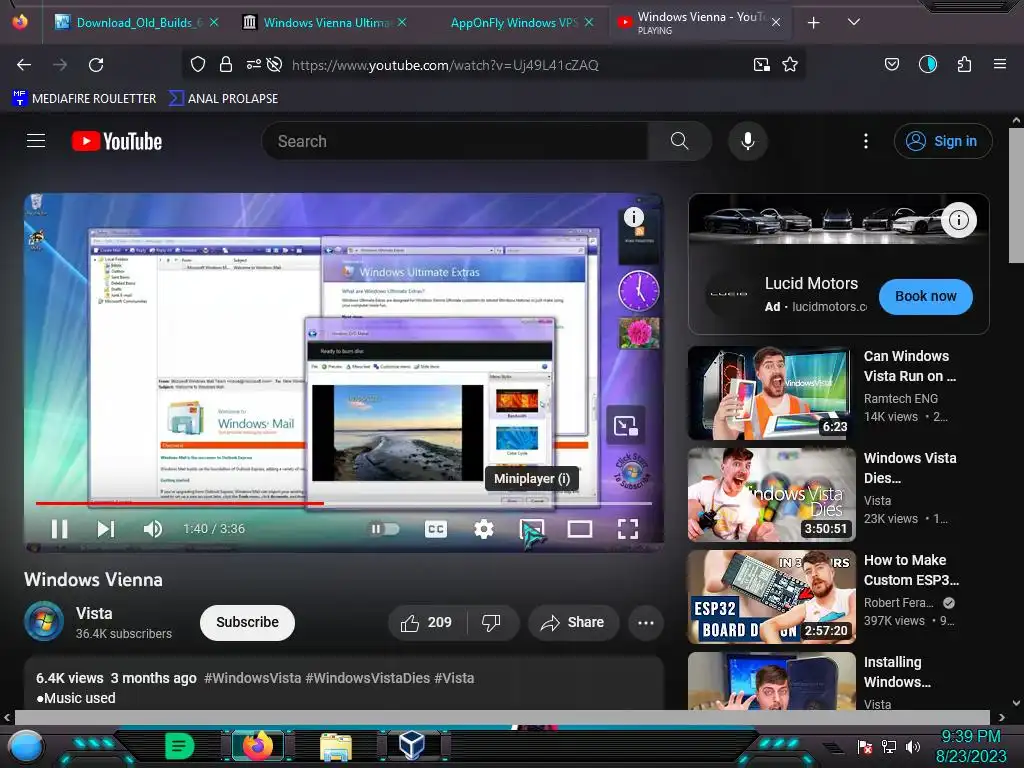
Task: Open Vista channel avatar
Action: (44, 621)
